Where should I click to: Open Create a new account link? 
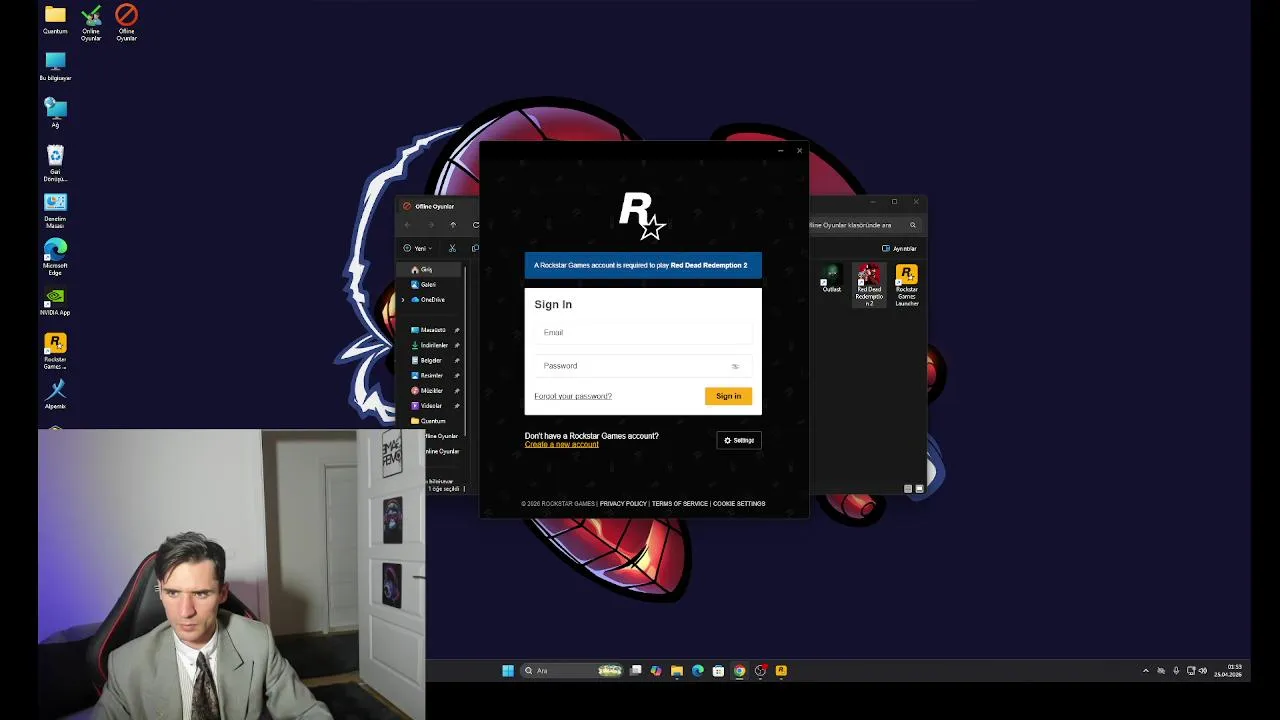(561, 444)
